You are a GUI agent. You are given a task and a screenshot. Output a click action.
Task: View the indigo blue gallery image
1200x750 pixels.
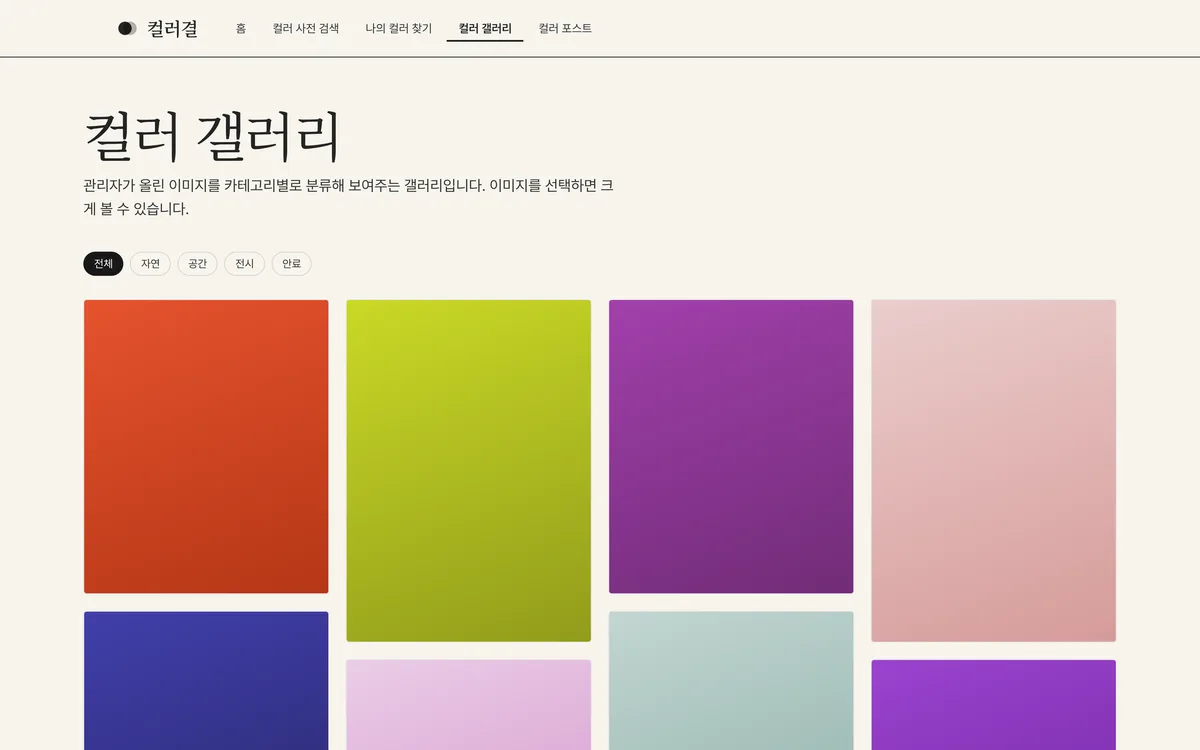(206, 680)
